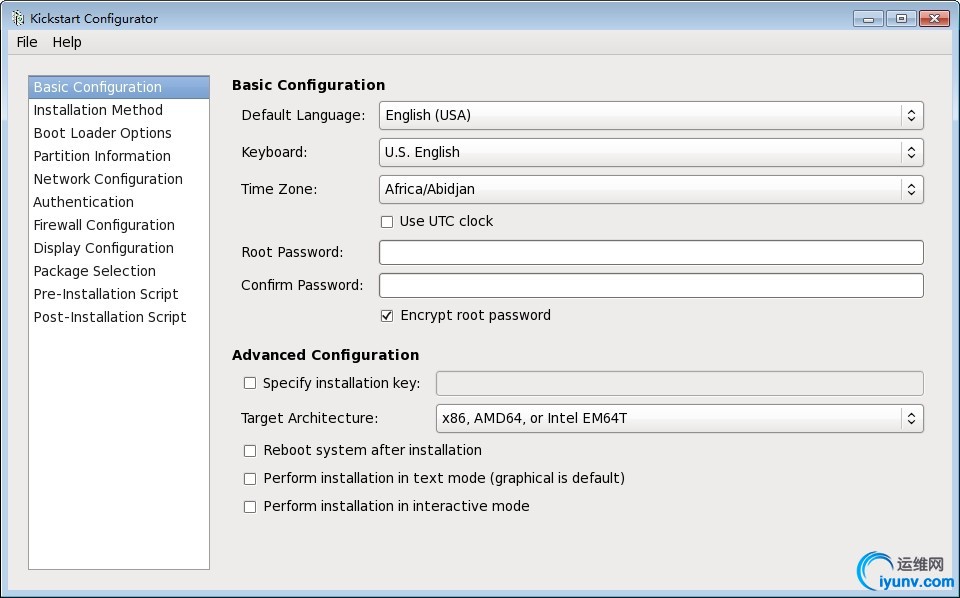Enable Reboot system after installation
This screenshot has height=598, width=960.
[250, 451]
